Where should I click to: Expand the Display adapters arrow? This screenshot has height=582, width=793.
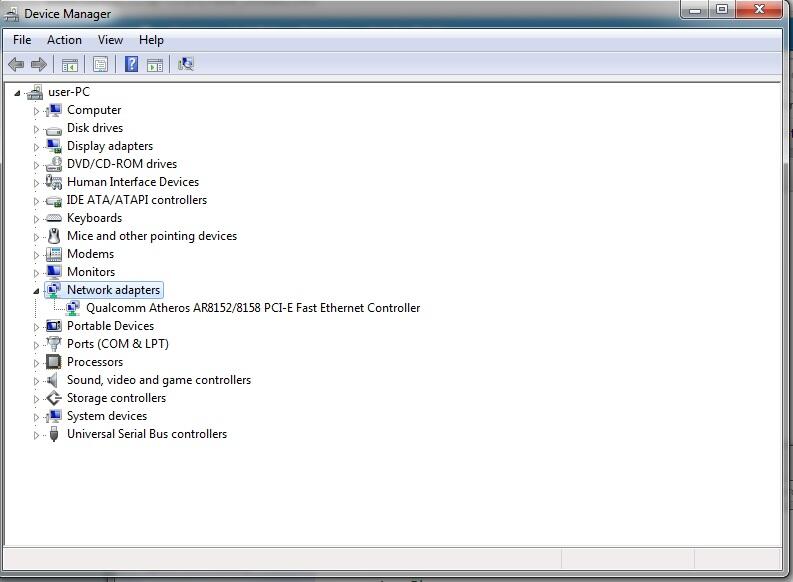(36, 147)
